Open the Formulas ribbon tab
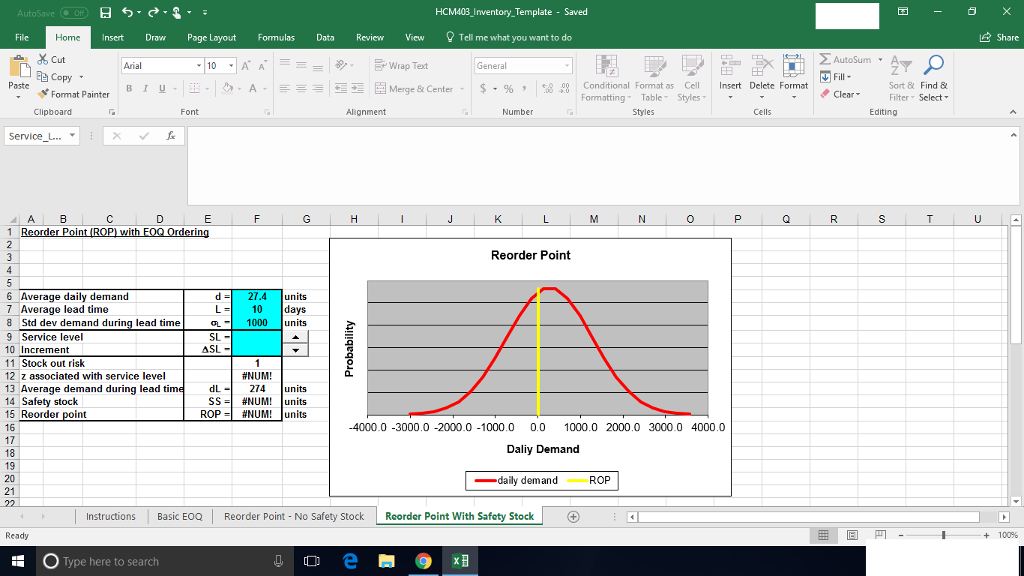 (x=276, y=37)
